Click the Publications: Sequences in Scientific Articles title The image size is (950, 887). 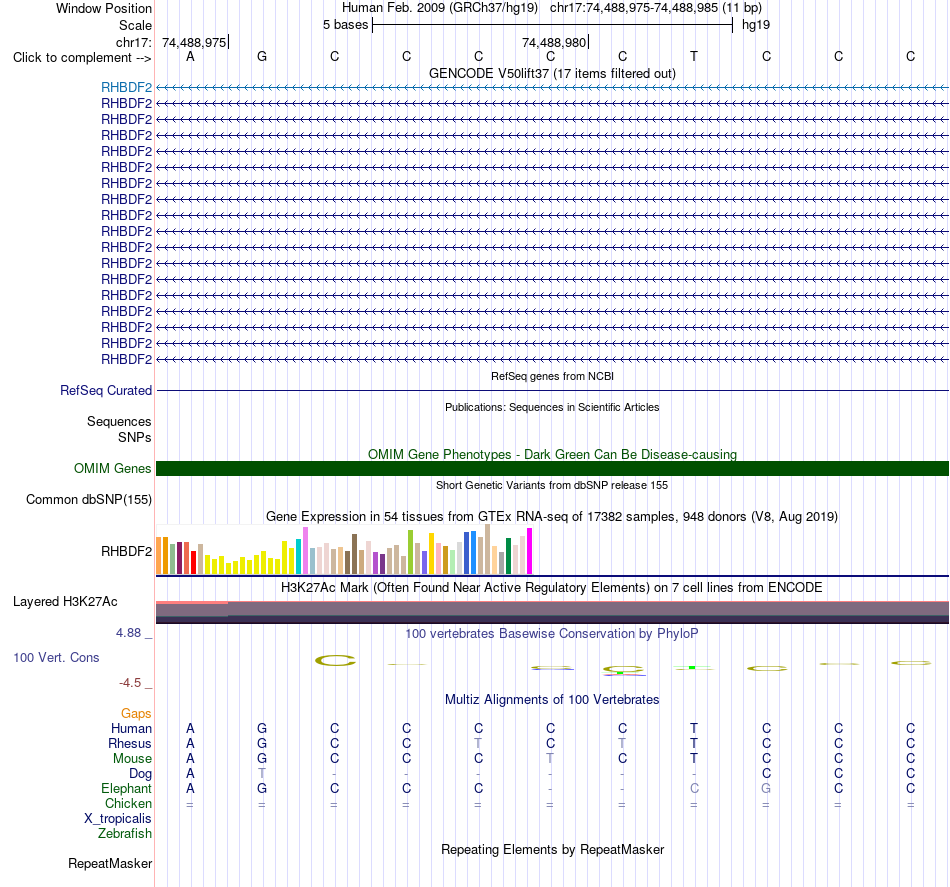coord(552,407)
